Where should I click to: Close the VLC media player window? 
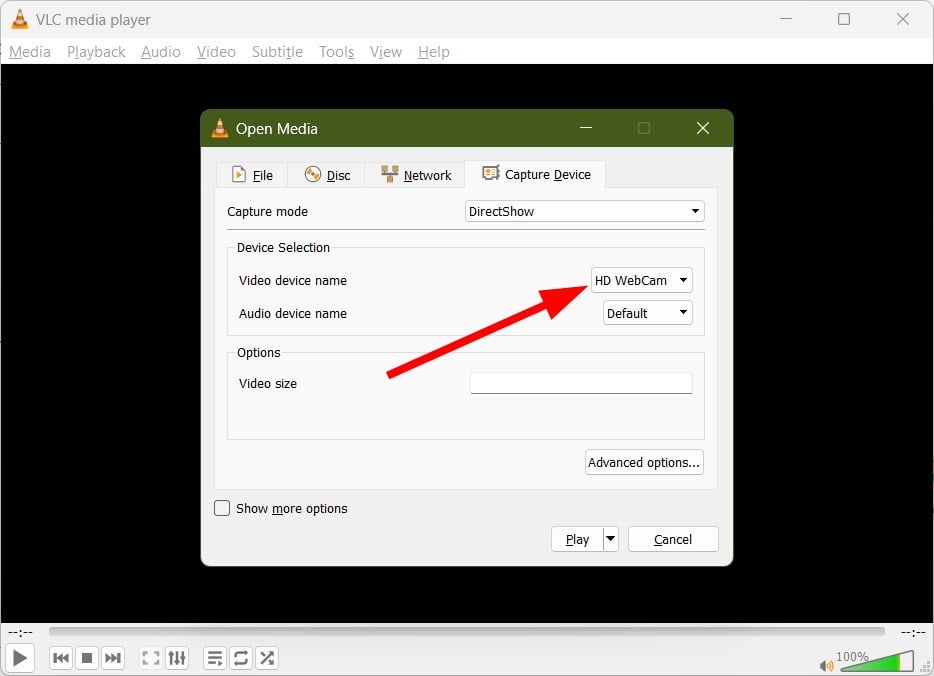(903, 19)
